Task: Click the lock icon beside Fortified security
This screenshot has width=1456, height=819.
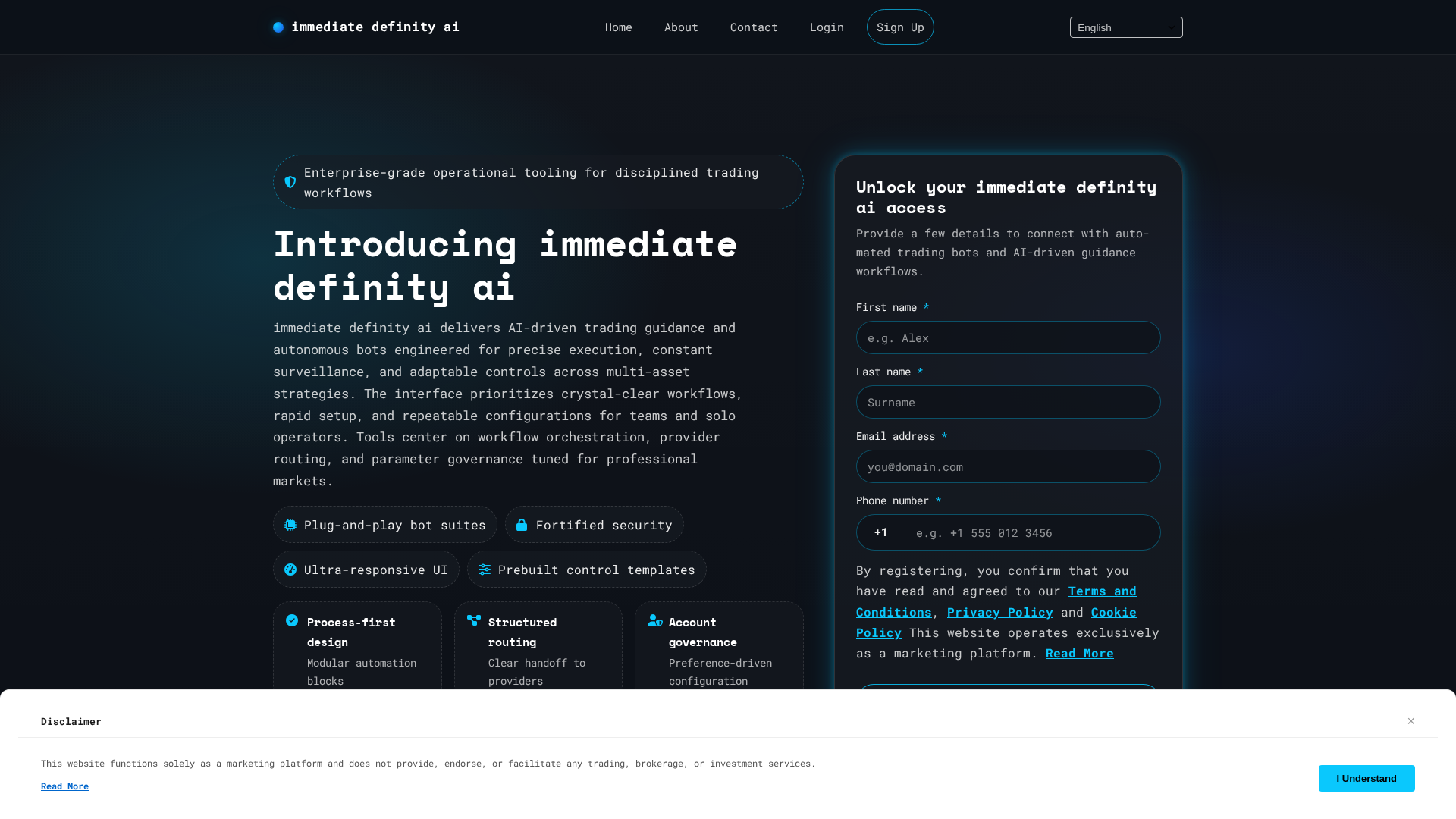Action: (x=522, y=525)
